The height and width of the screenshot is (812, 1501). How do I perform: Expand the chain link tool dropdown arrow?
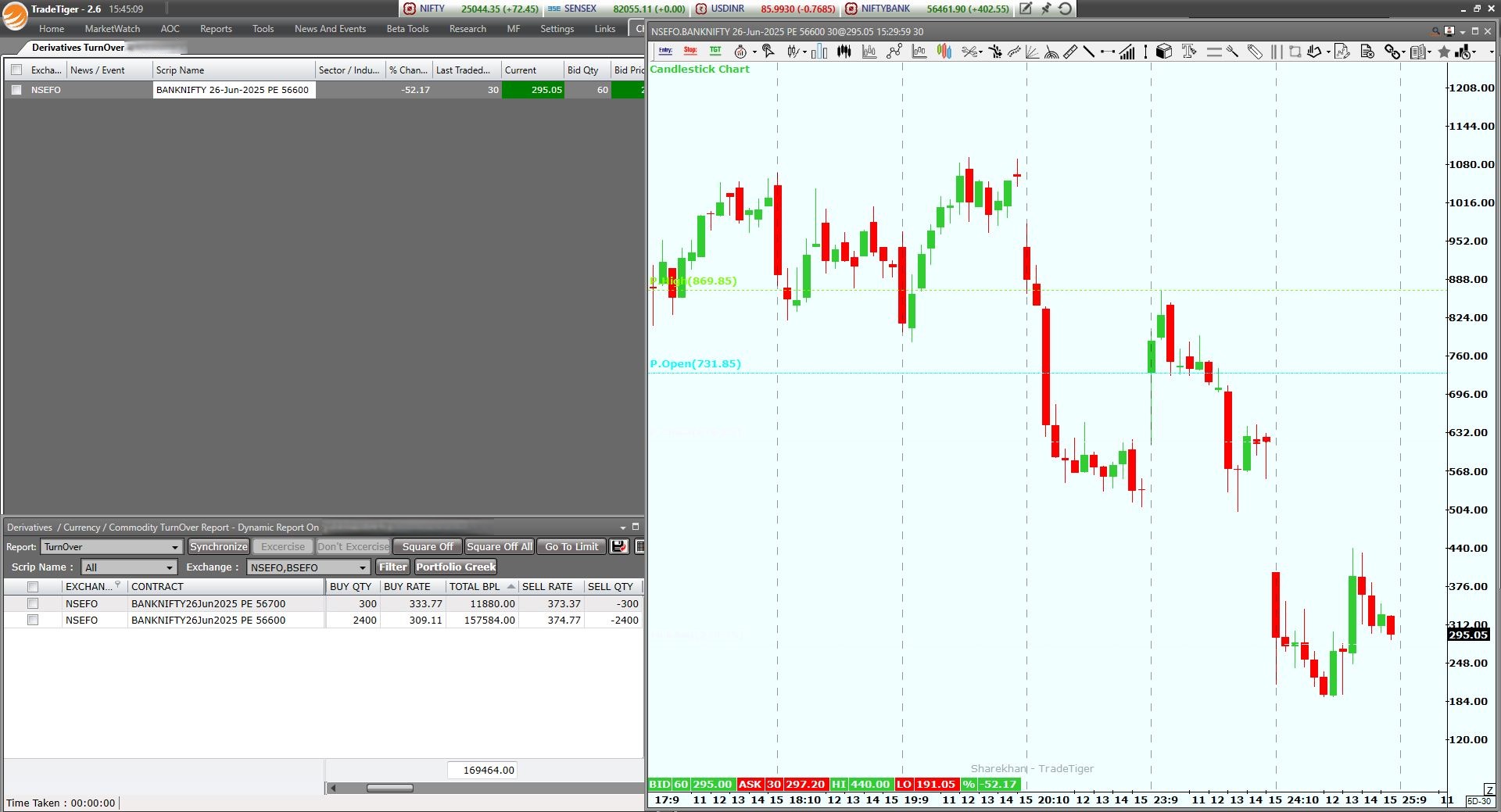(x=1404, y=52)
